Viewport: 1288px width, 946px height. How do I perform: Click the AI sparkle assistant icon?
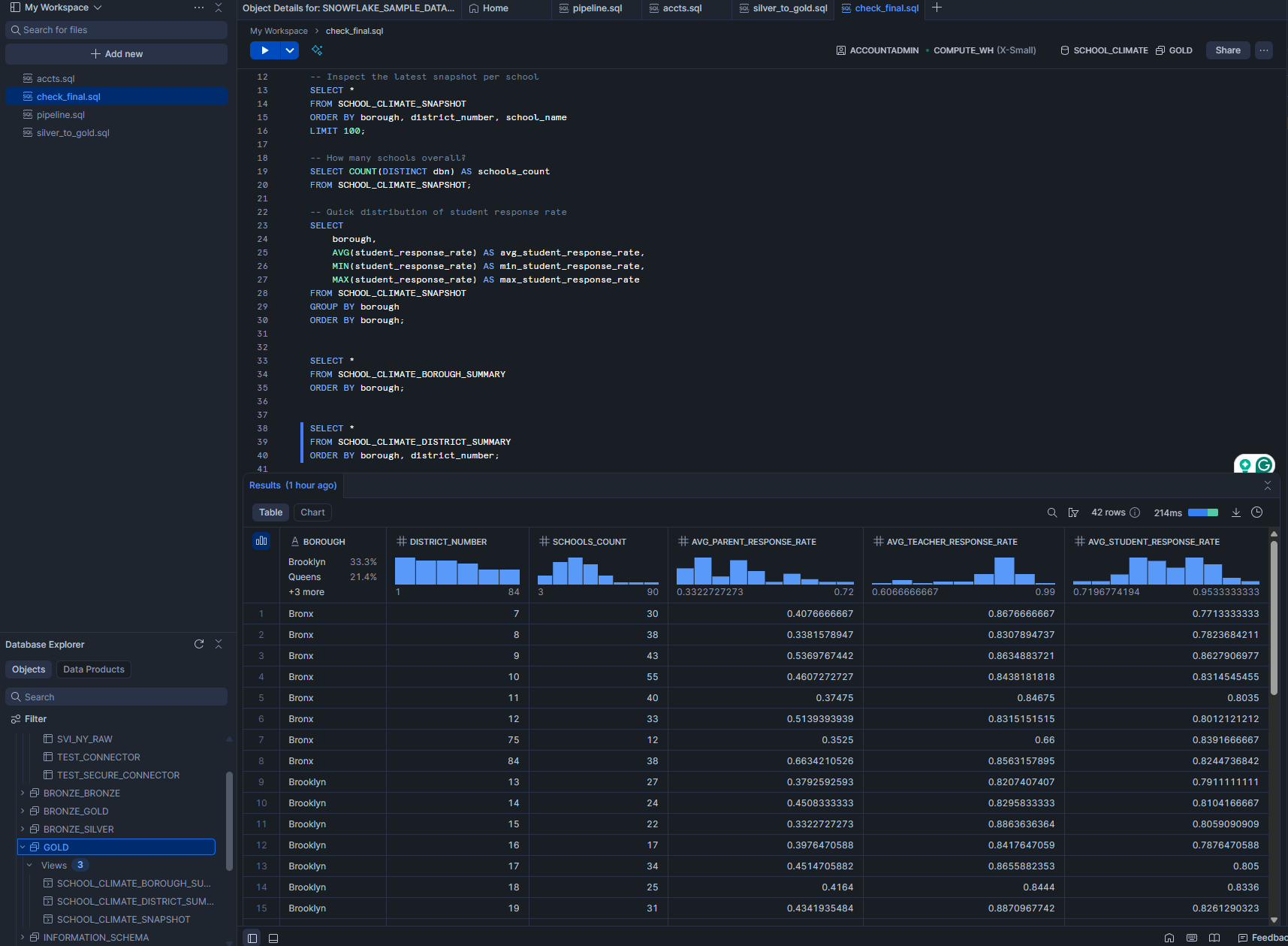click(x=317, y=50)
